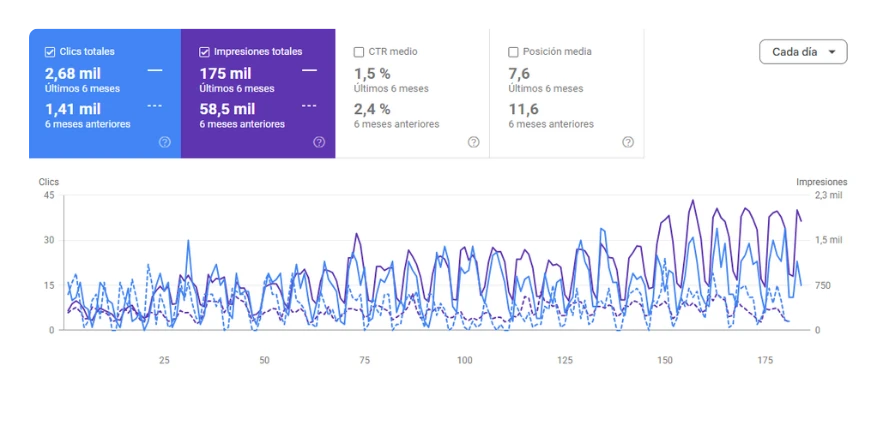Click day 50 on the x-axis
The width and height of the screenshot is (892, 438).
click(x=264, y=360)
